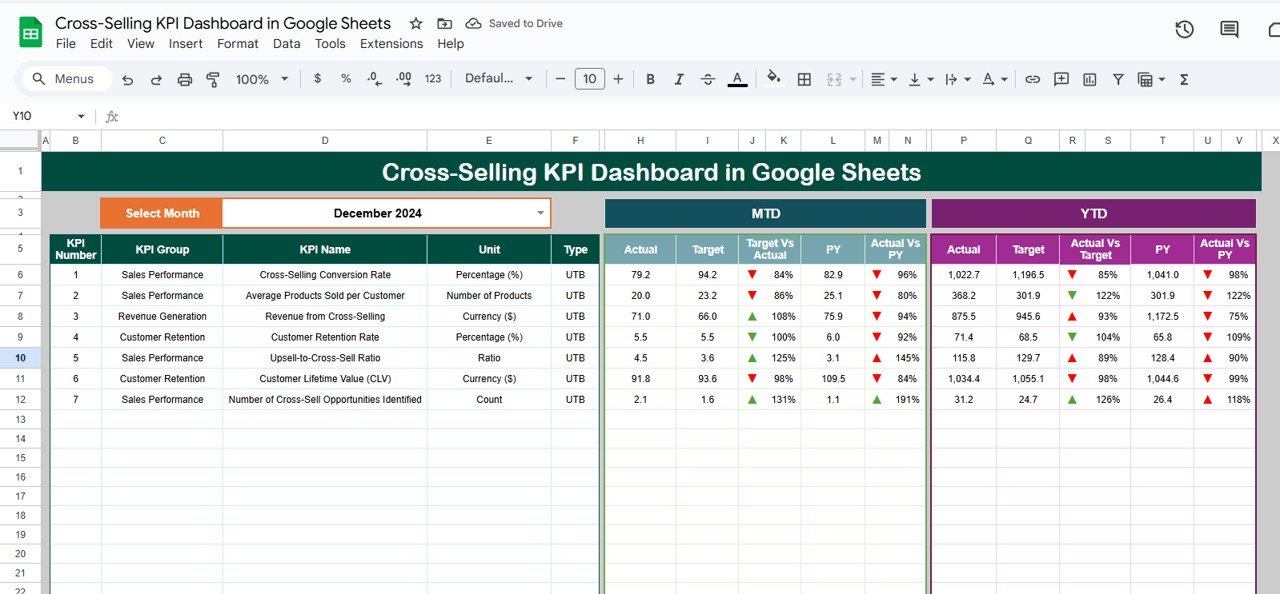Open the Insert link icon
The image size is (1280, 594).
[x=1032, y=79]
